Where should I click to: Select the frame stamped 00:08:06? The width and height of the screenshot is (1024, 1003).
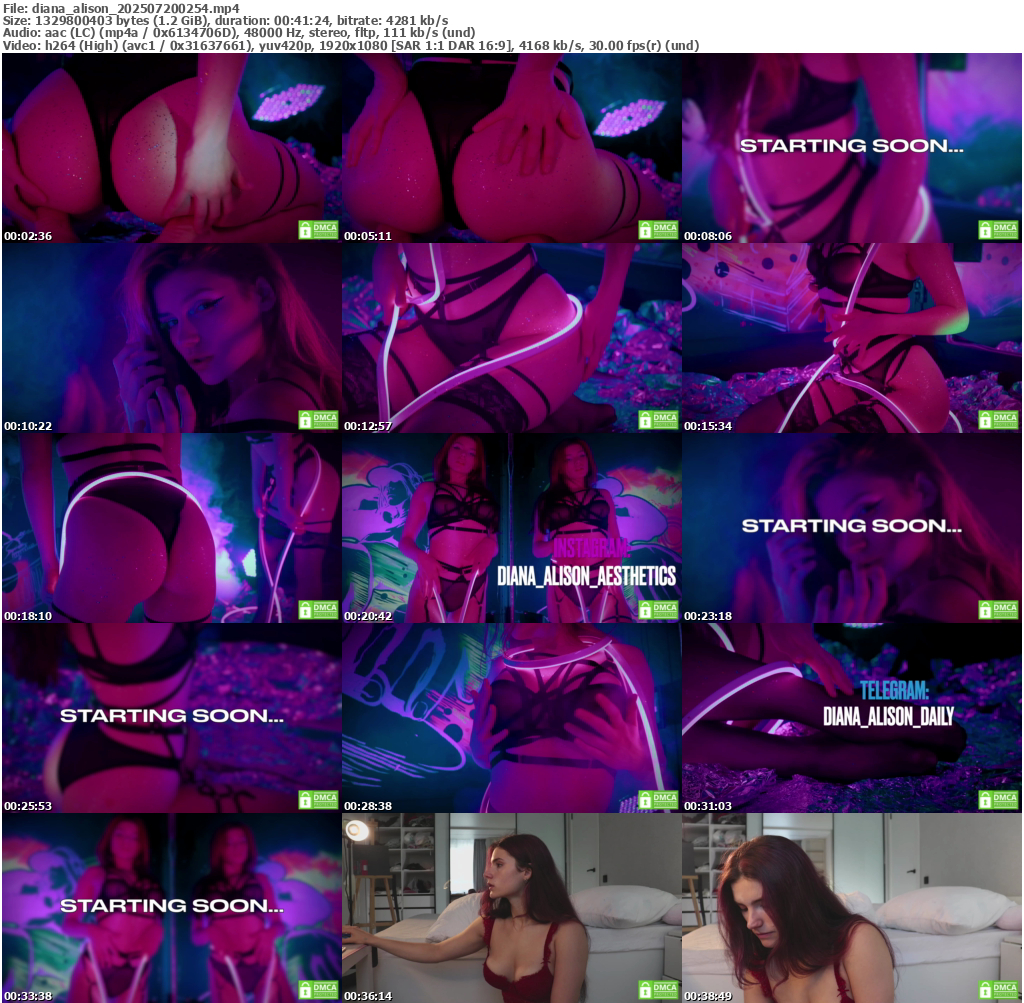pyautogui.click(x=852, y=148)
